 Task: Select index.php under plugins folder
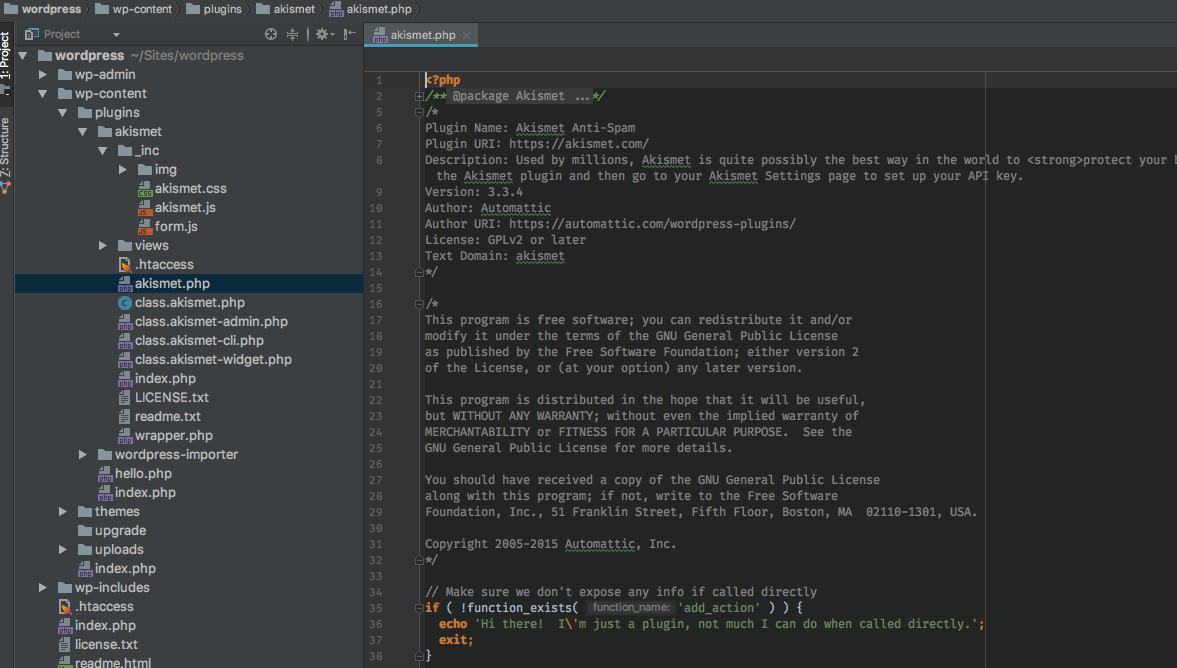(x=189, y=492)
